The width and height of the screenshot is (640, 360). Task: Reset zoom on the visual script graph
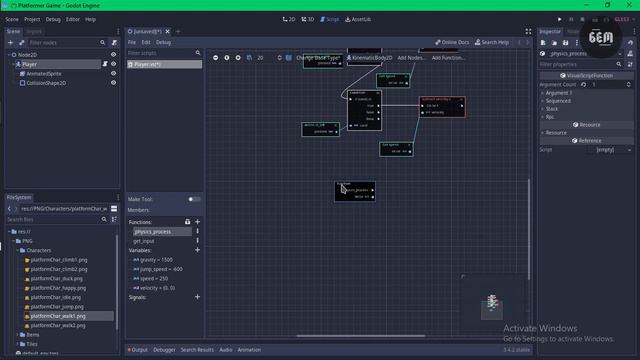pyautogui.click(x=227, y=58)
